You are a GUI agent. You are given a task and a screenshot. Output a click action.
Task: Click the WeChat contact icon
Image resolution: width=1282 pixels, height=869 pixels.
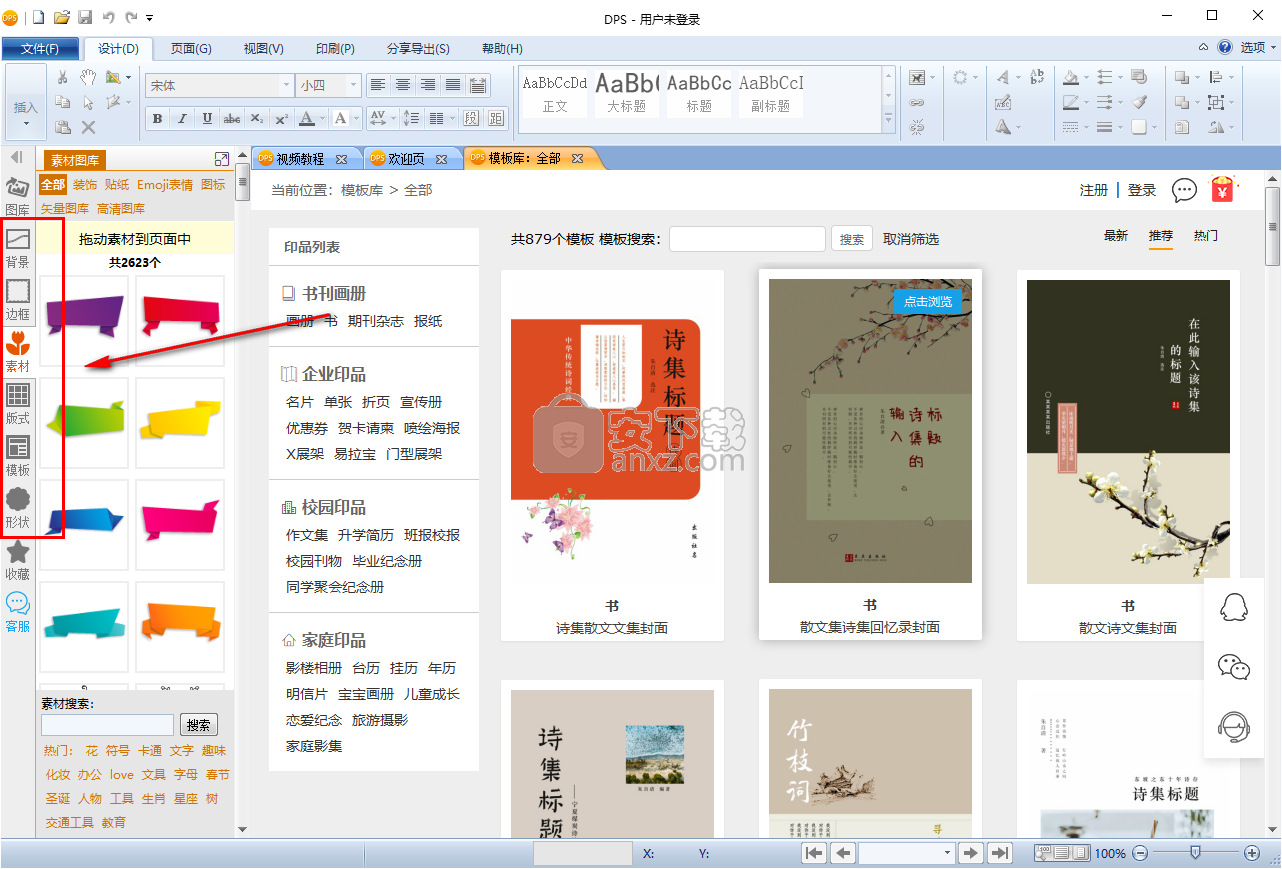1234,667
